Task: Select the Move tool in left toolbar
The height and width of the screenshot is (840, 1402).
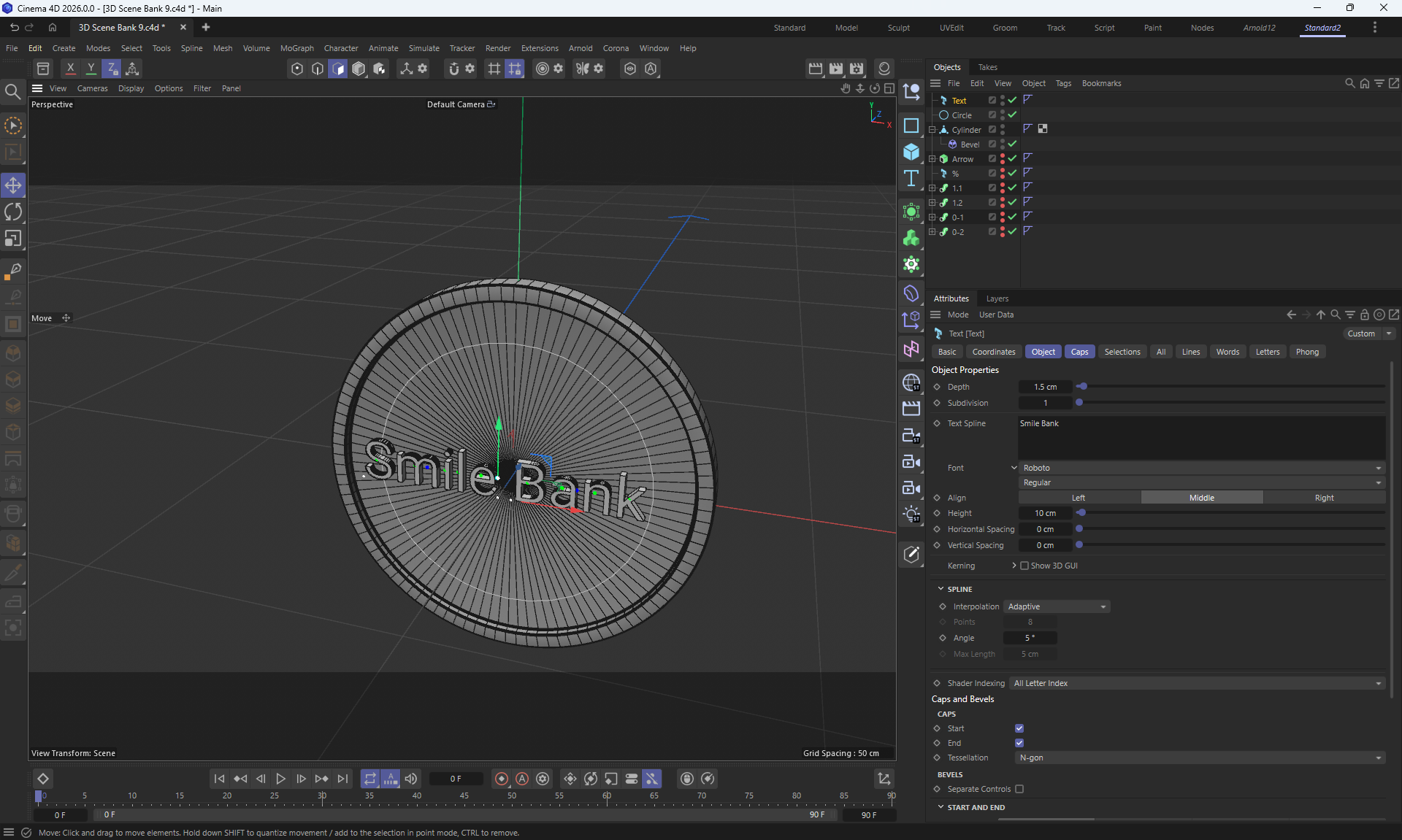Action: (13, 185)
